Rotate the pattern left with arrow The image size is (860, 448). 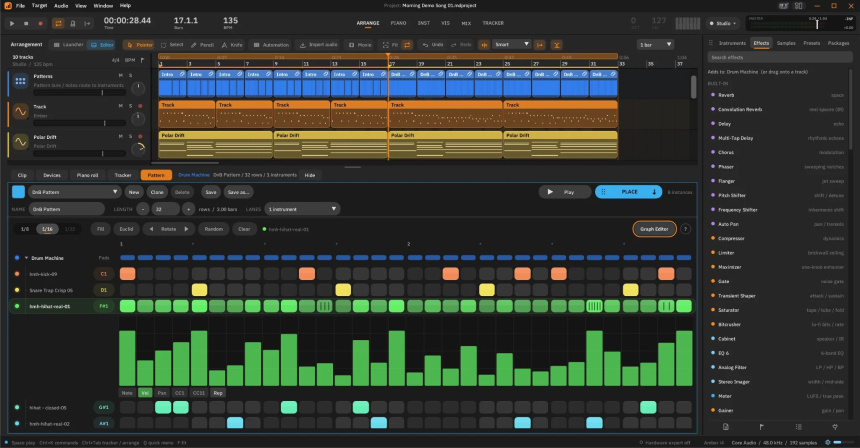click(x=151, y=229)
